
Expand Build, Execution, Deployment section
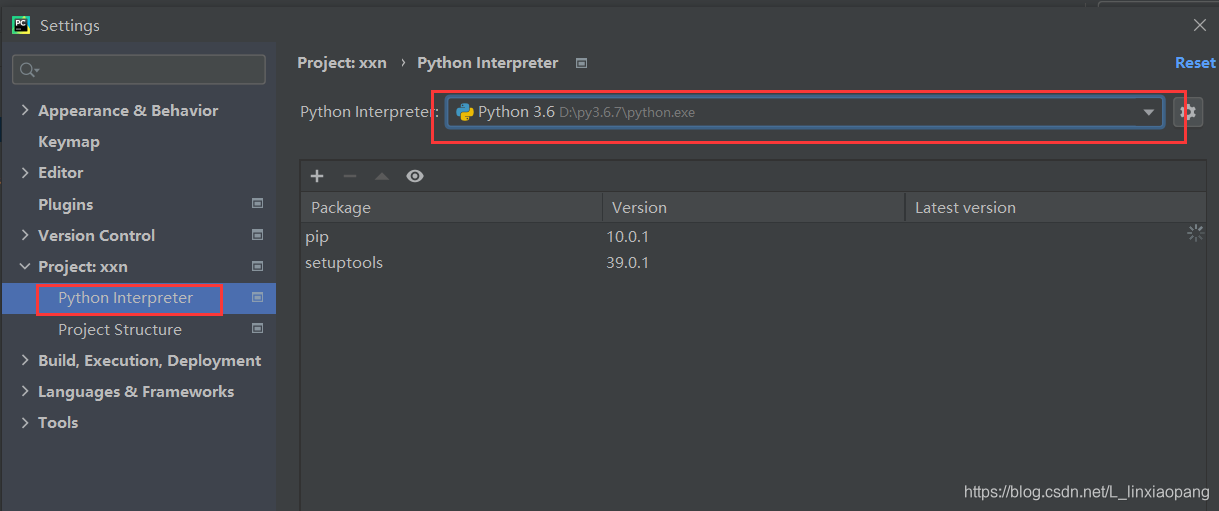25,360
